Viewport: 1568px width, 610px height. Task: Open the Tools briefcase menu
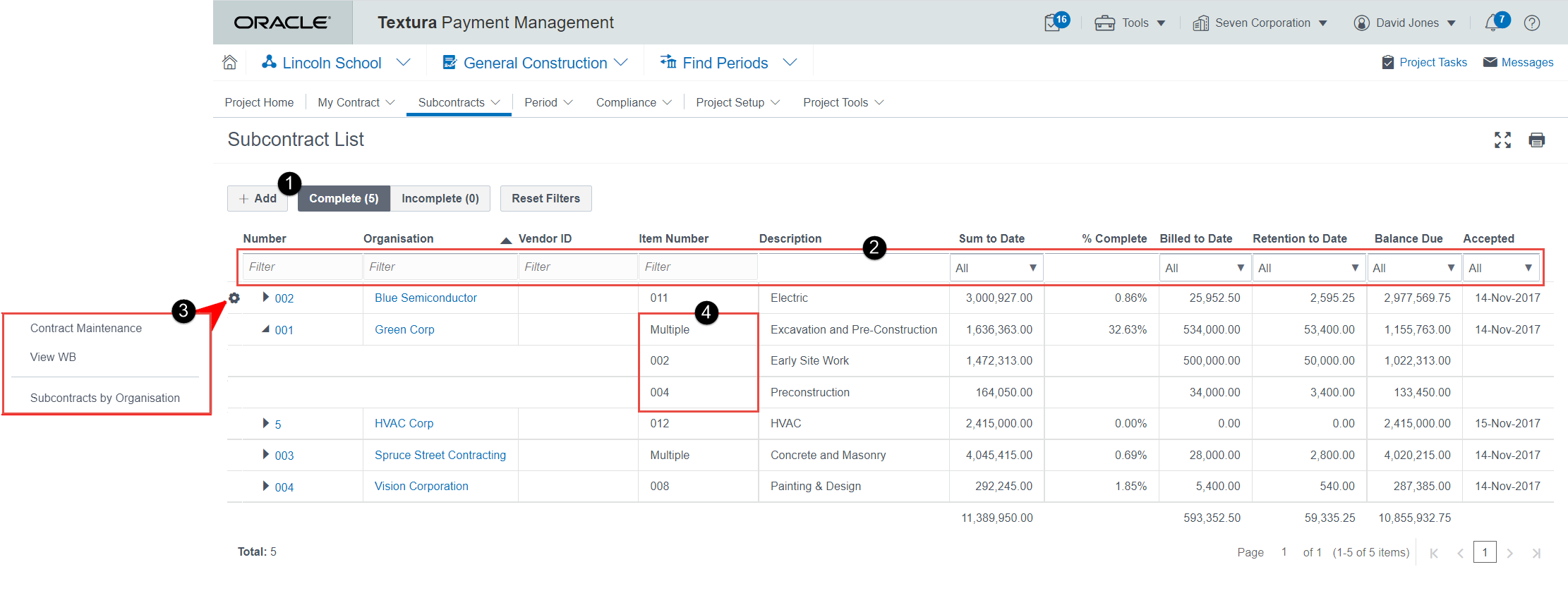coord(1130,23)
